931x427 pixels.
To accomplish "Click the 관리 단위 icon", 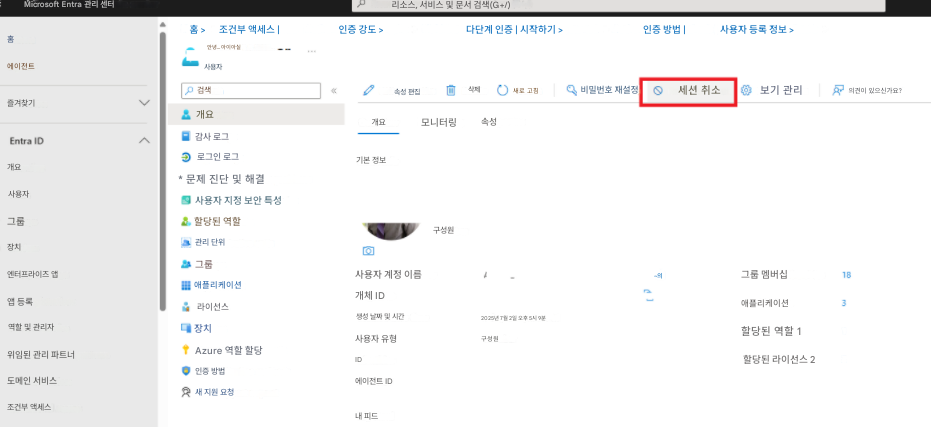I will 186,242.
